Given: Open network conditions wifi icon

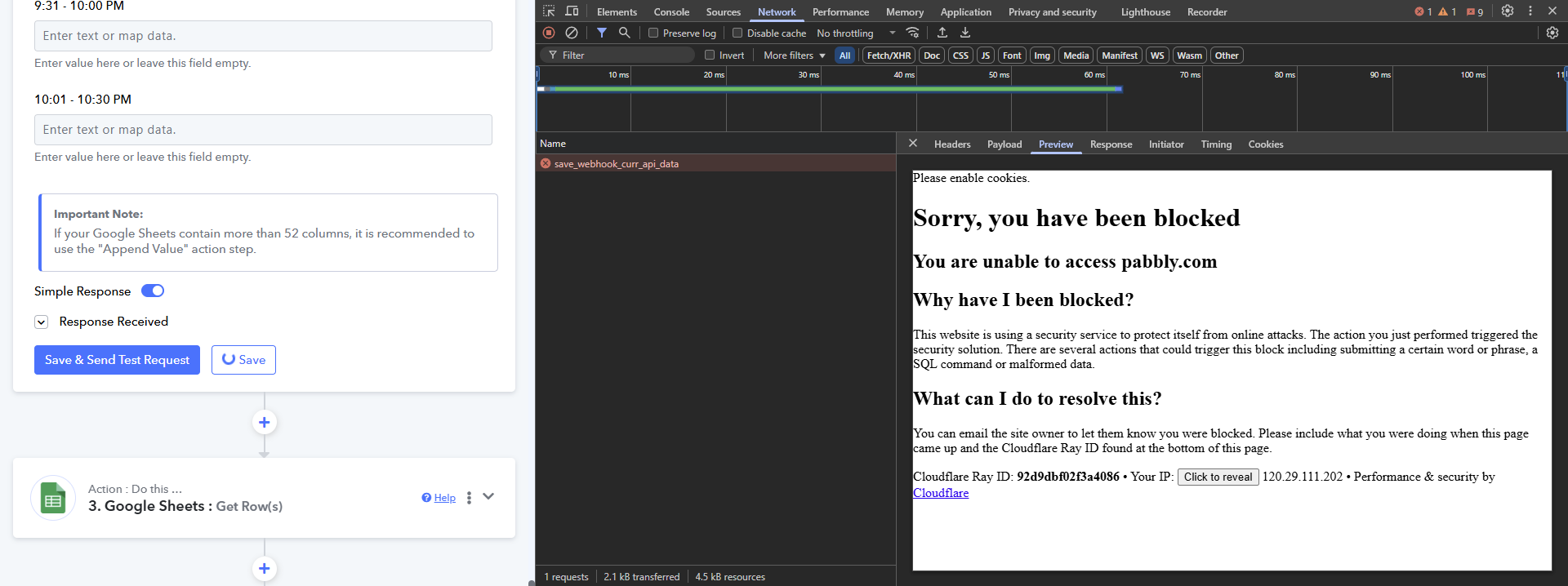Looking at the screenshot, I should tap(913, 33).
